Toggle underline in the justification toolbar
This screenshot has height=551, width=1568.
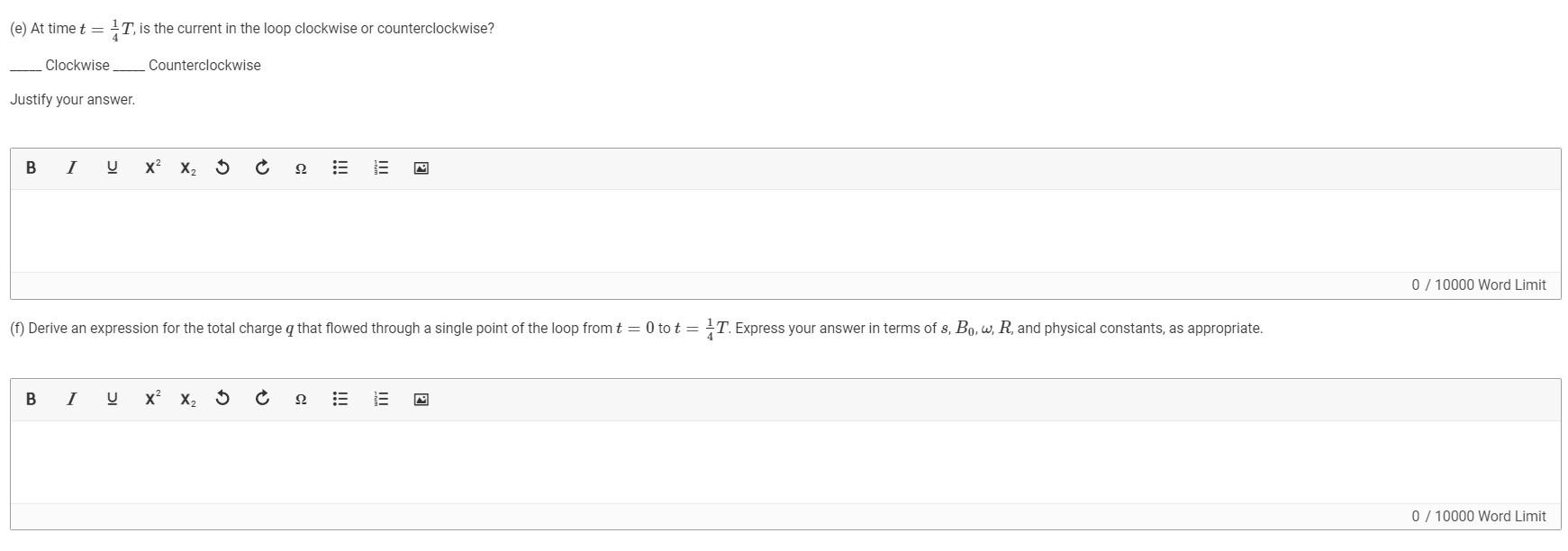(x=111, y=167)
